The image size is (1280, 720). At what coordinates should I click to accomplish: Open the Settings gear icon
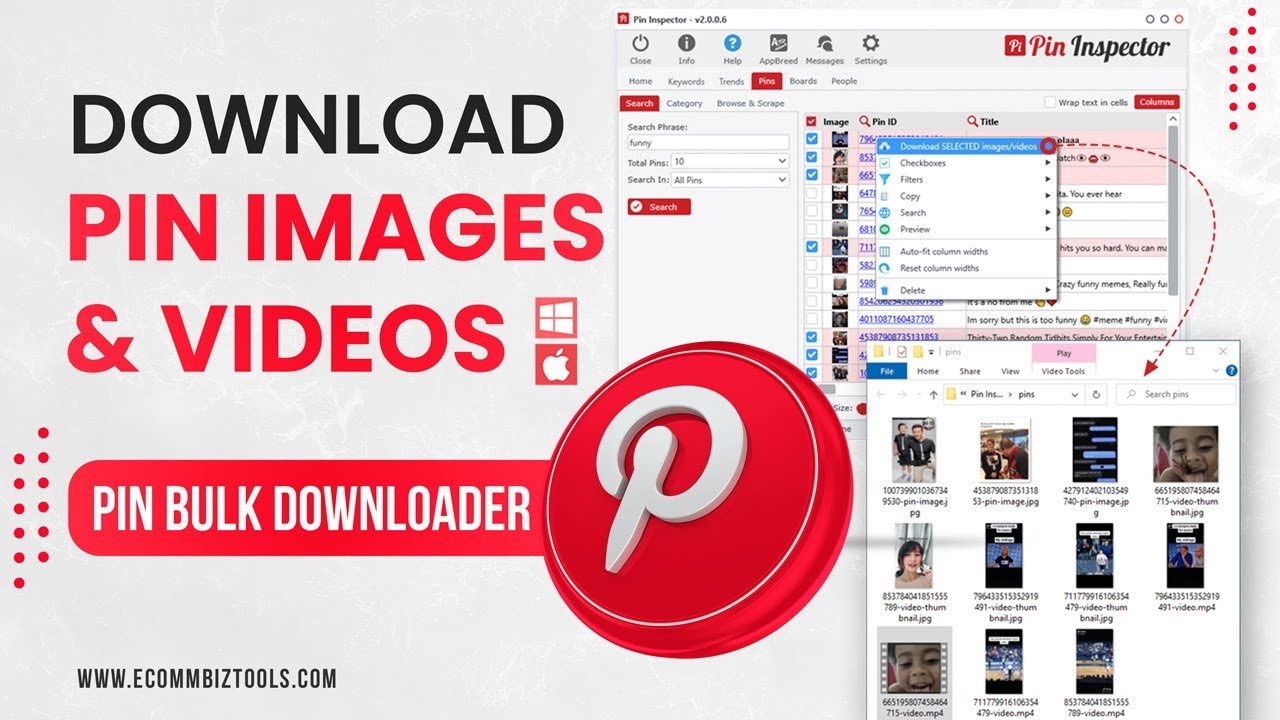[x=870, y=43]
